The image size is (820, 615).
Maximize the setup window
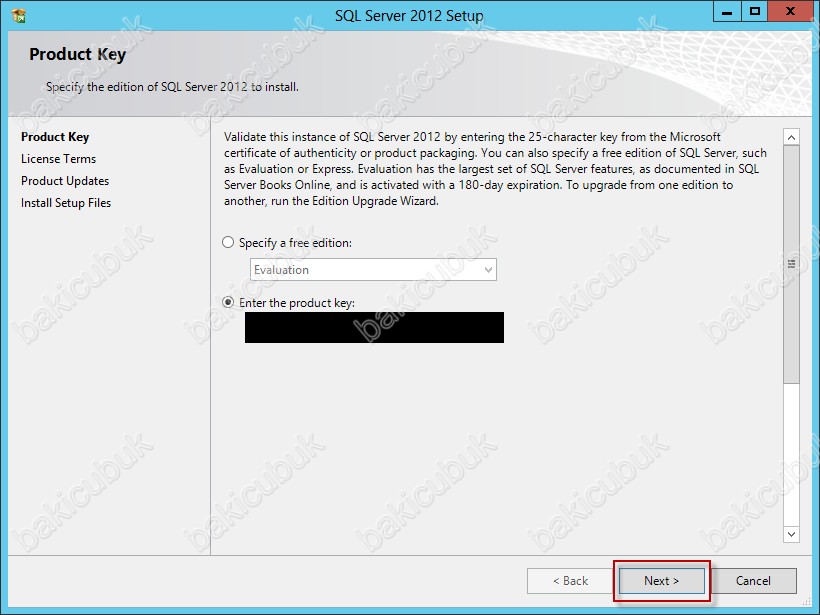click(x=755, y=12)
